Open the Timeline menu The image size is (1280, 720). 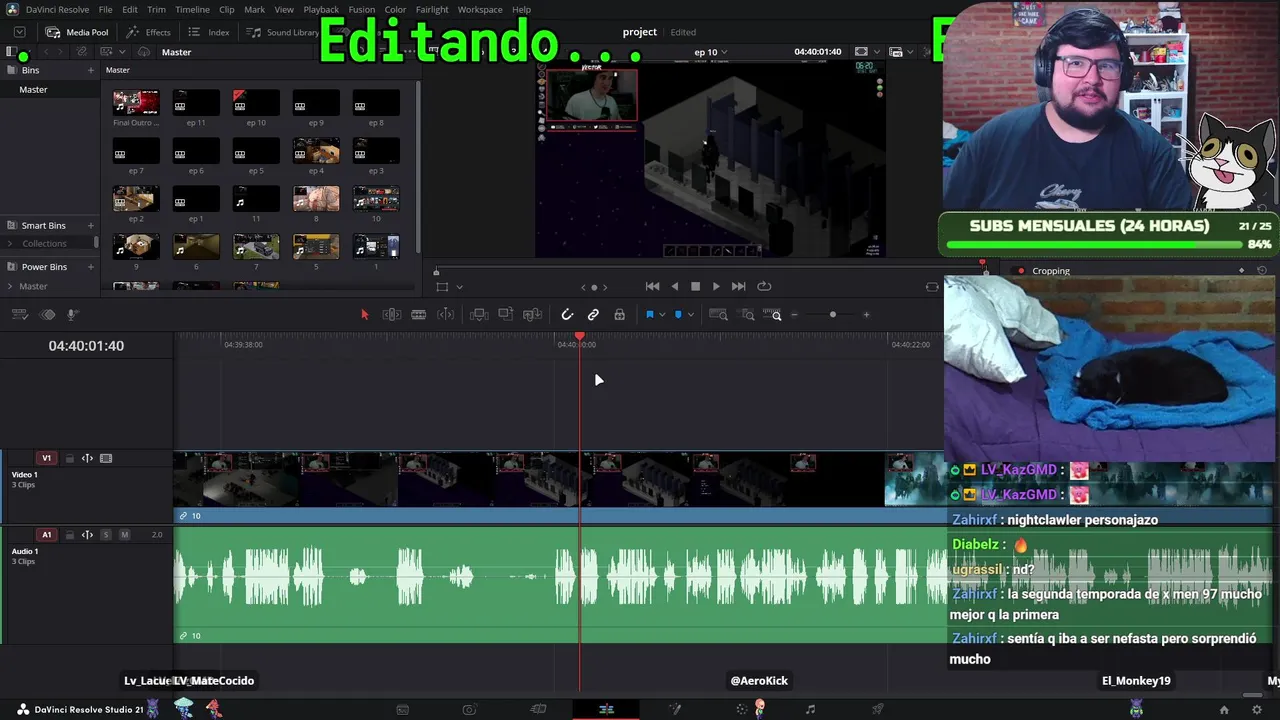[x=192, y=10]
